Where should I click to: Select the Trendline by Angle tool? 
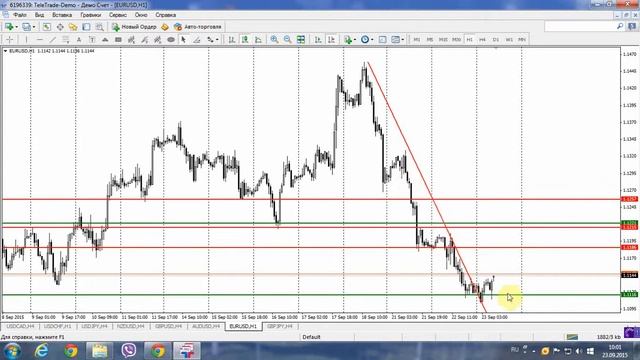[196, 40]
